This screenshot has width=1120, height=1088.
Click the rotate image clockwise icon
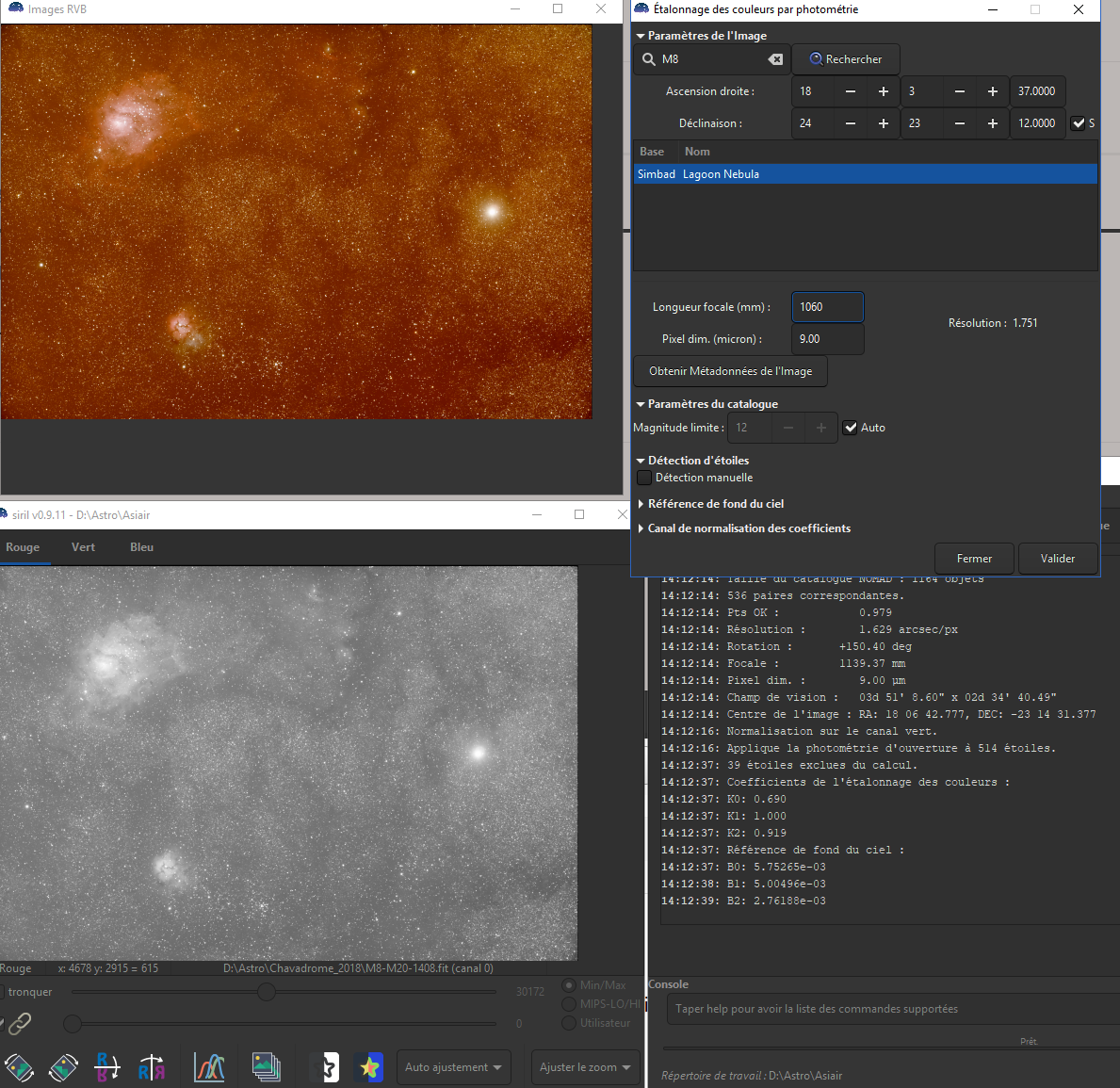(63, 1067)
